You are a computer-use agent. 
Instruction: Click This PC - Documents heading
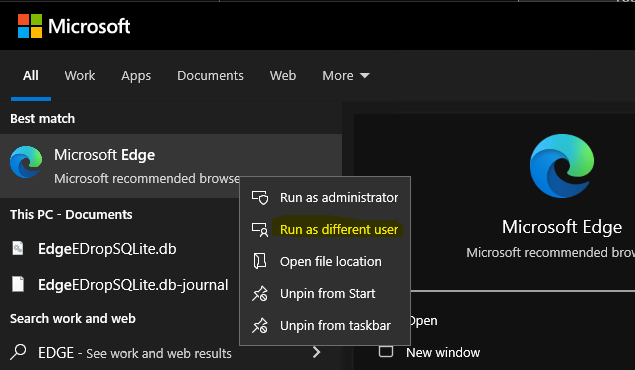(71, 215)
